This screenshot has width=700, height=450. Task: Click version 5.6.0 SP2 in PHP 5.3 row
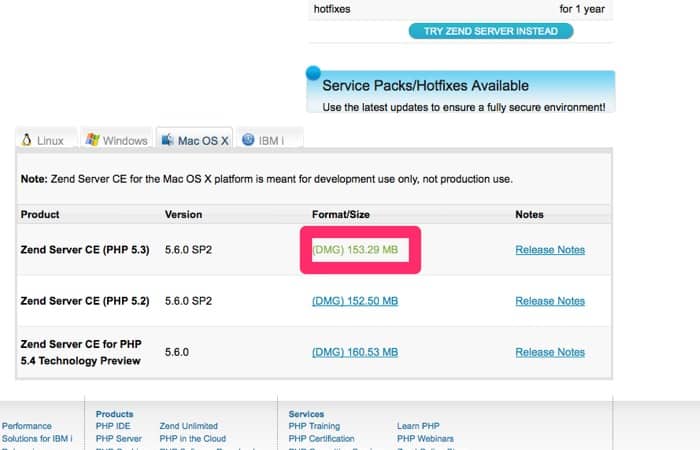point(188,250)
